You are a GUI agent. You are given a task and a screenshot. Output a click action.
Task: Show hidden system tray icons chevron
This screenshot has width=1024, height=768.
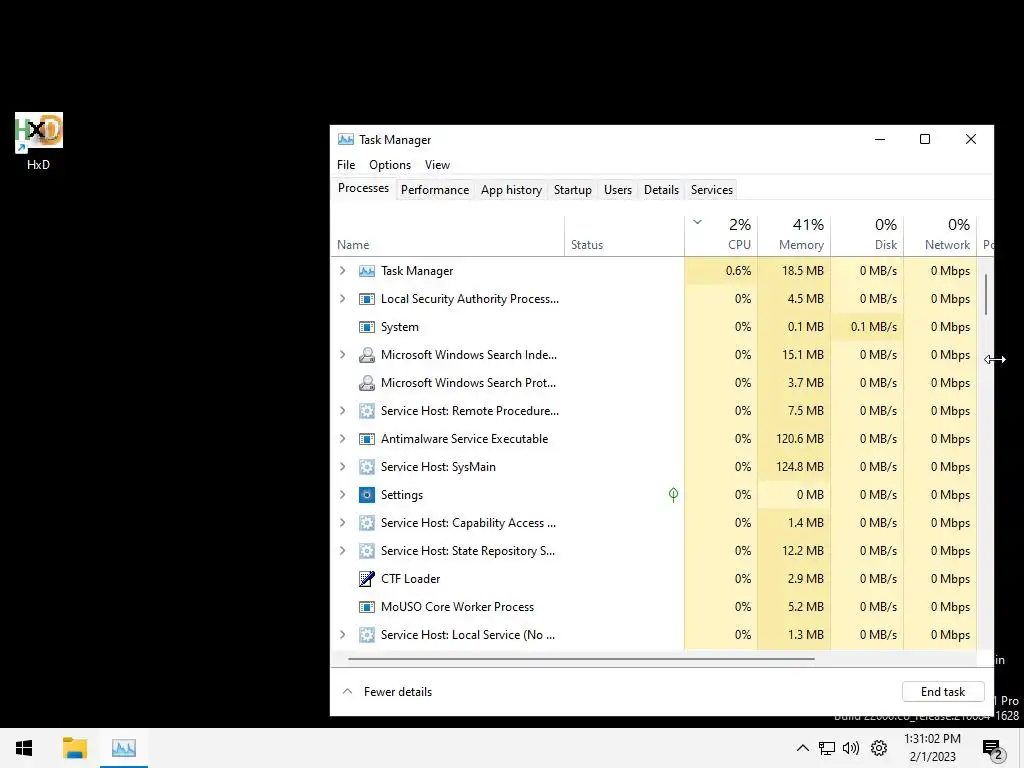click(x=803, y=748)
